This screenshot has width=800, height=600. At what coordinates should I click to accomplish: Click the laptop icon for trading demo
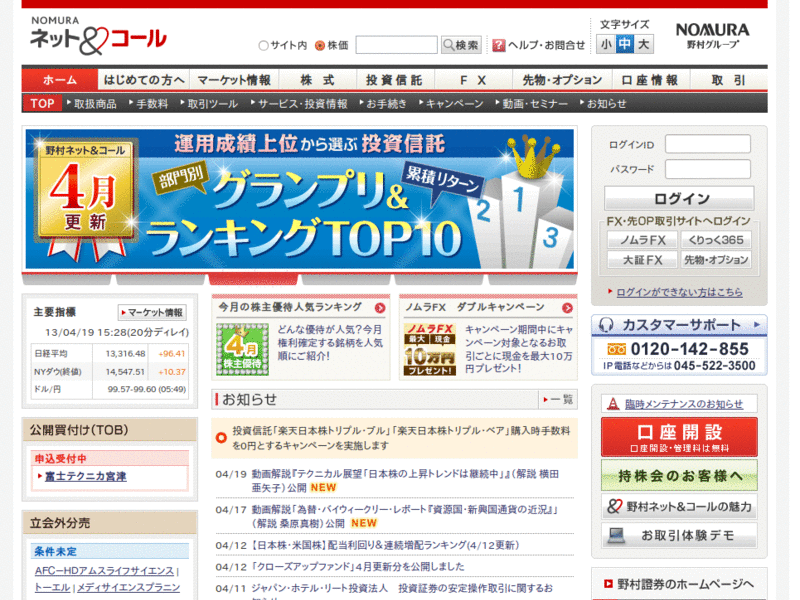[616, 535]
